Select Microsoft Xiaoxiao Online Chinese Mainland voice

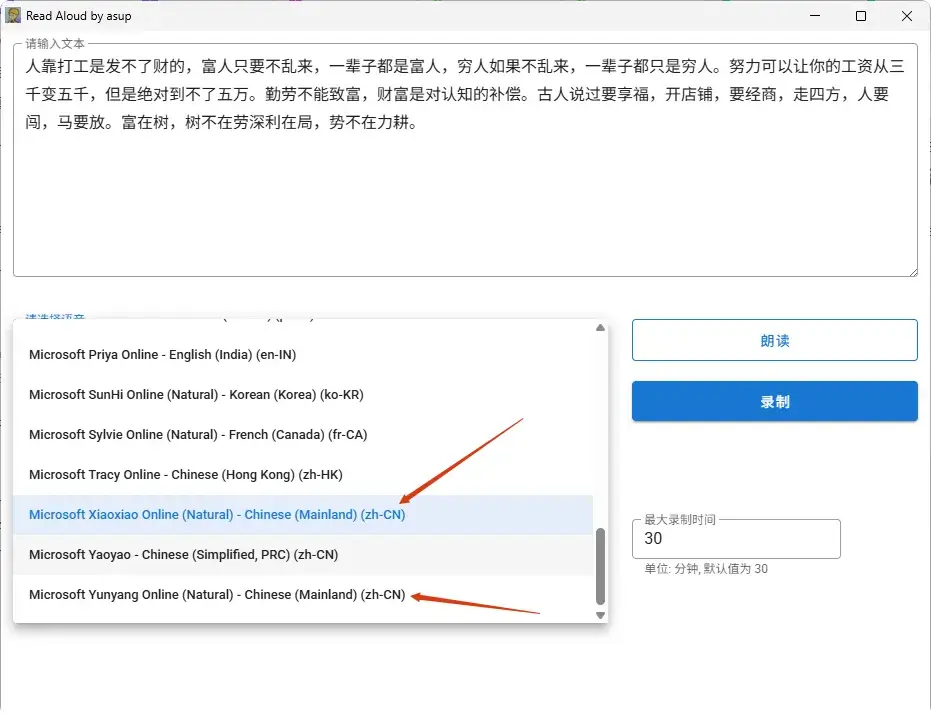coord(217,514)
